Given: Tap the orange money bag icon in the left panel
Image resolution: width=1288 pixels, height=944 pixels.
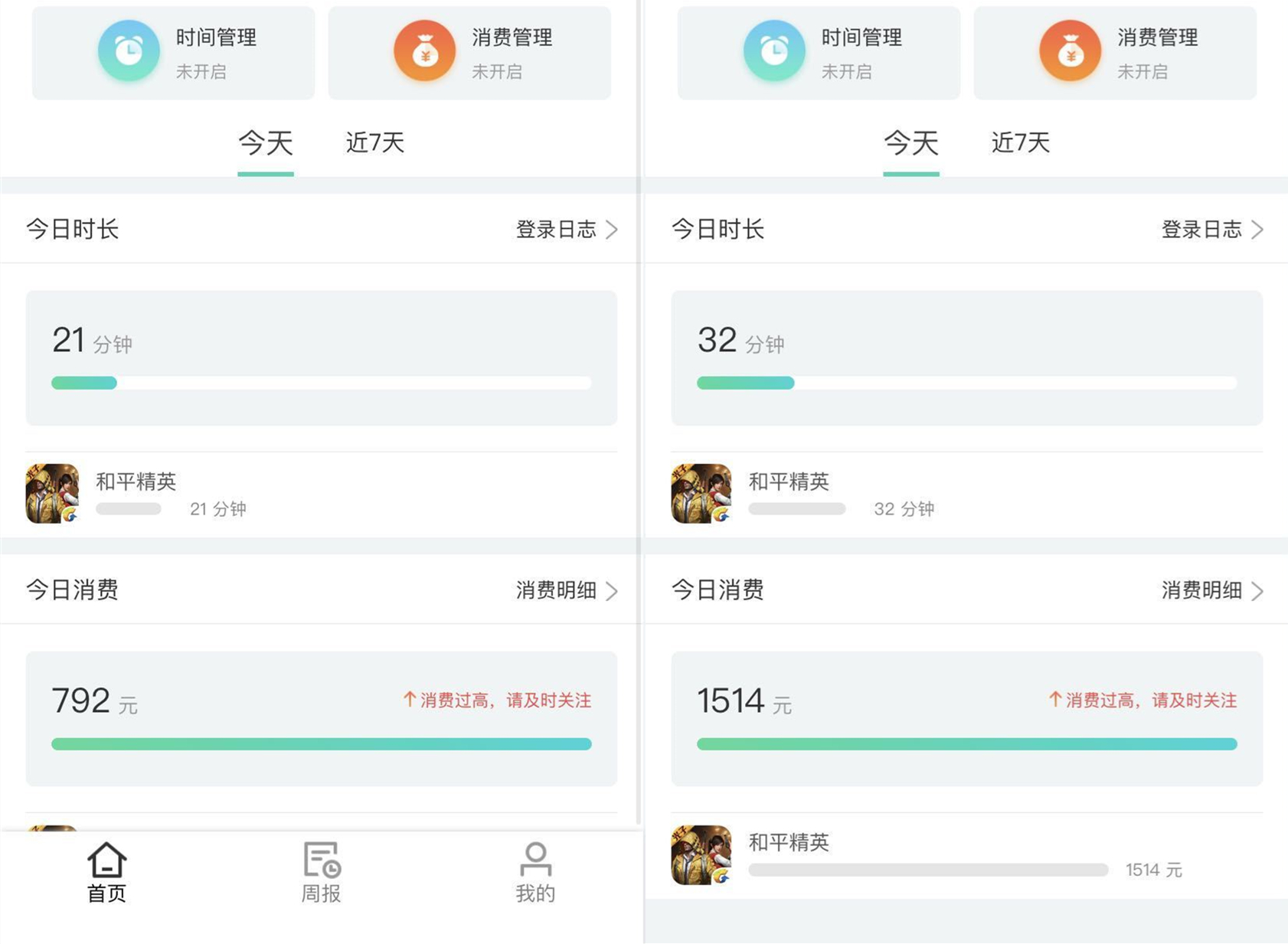Looking at the screenshot, I should [x=425, y=51].
